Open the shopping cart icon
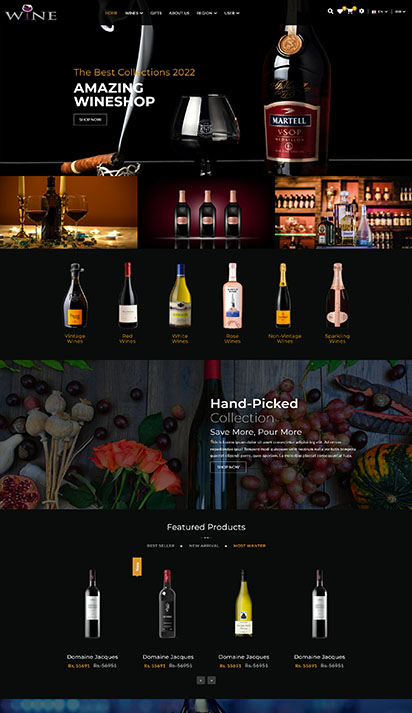Viewport: 412px width, 713px height. coord(350,11)
